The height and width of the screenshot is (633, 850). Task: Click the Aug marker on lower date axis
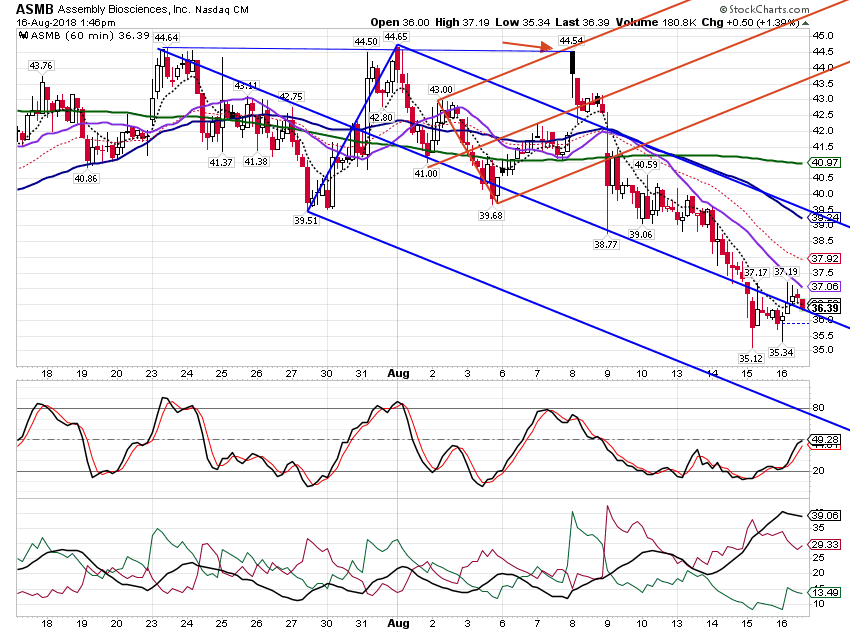[x=398, y=623]
